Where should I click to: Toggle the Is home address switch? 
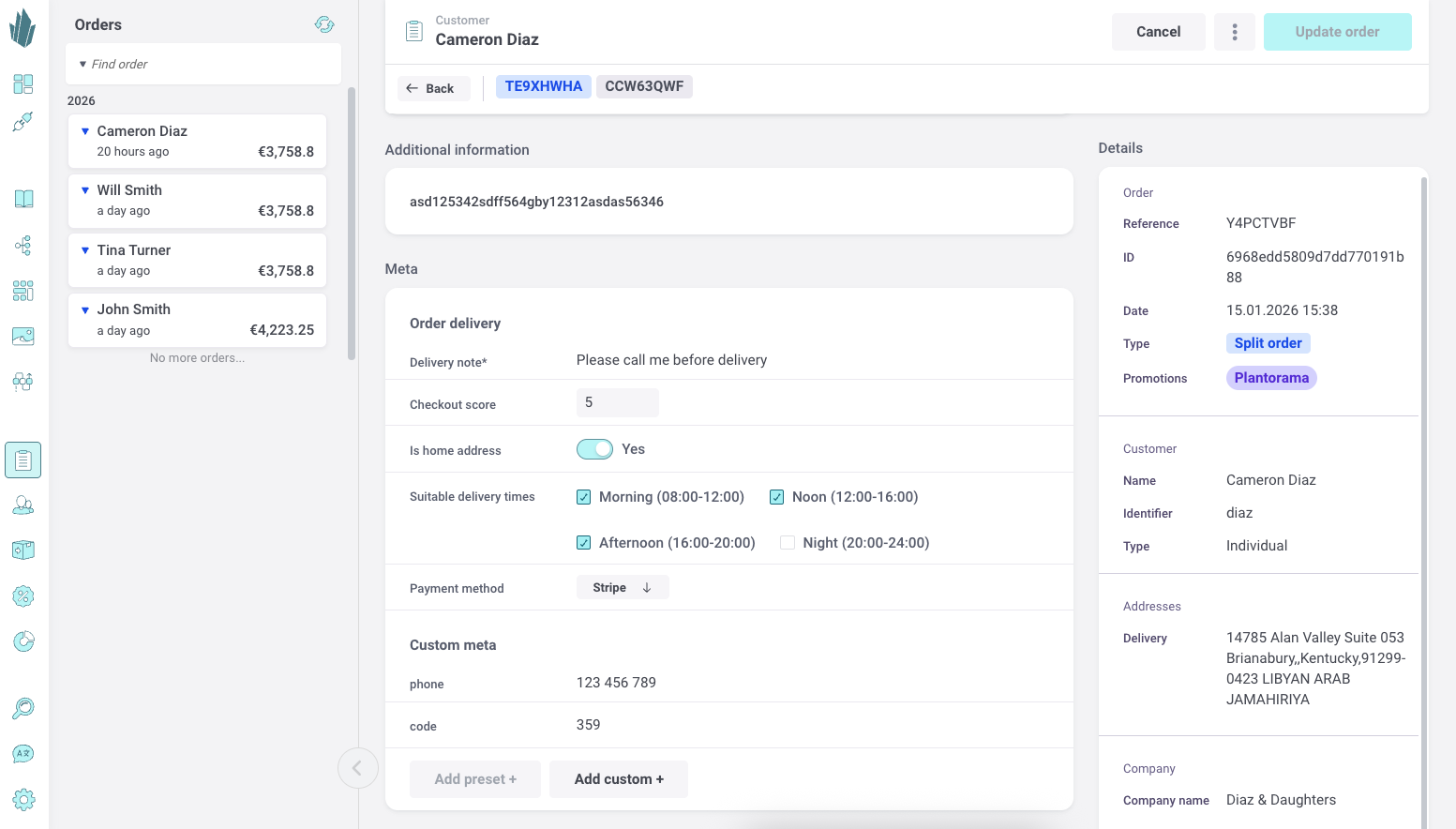(x=594, y=449)
